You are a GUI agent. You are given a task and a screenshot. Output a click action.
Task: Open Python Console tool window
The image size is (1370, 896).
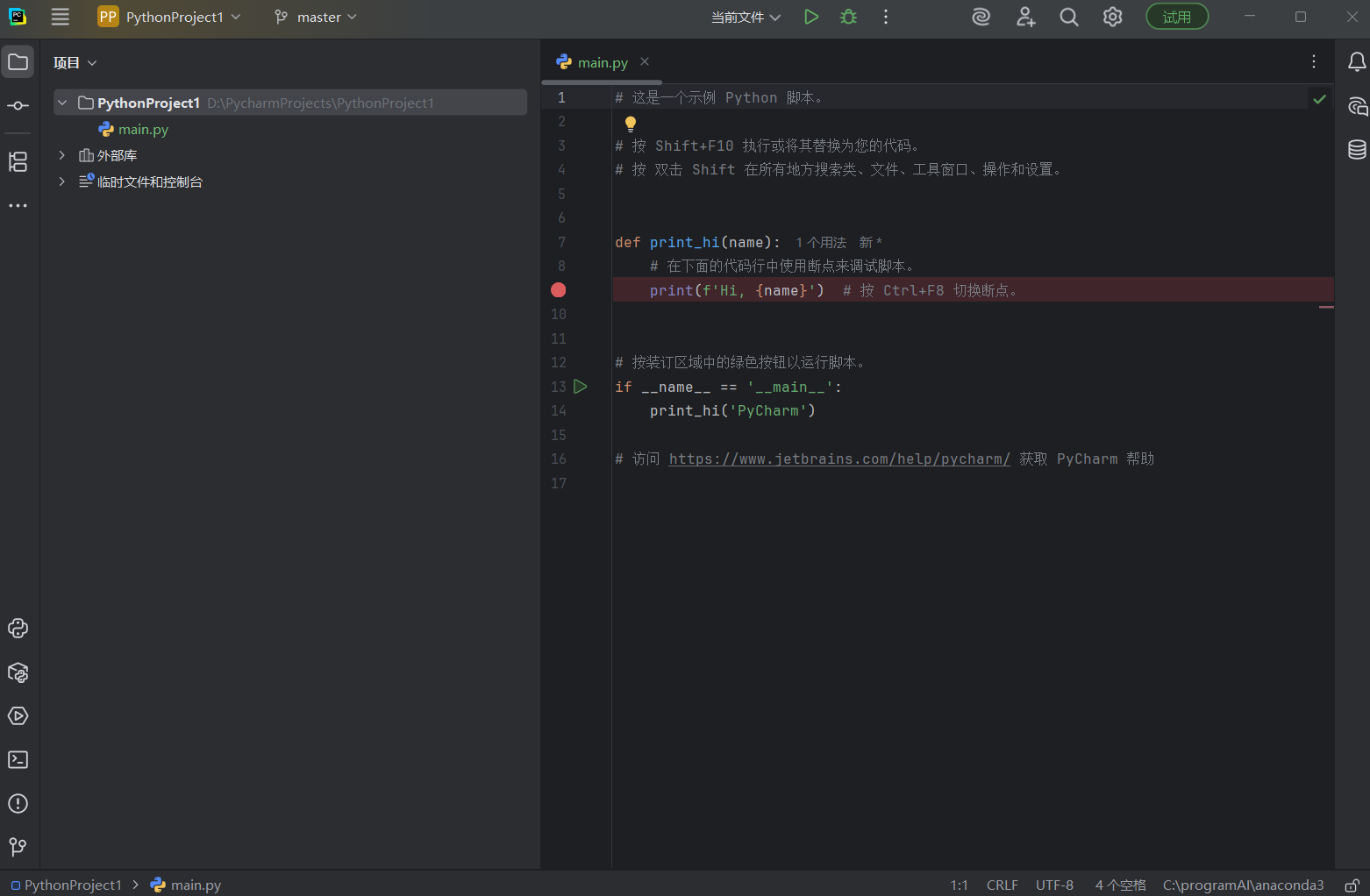pos(18,628)
